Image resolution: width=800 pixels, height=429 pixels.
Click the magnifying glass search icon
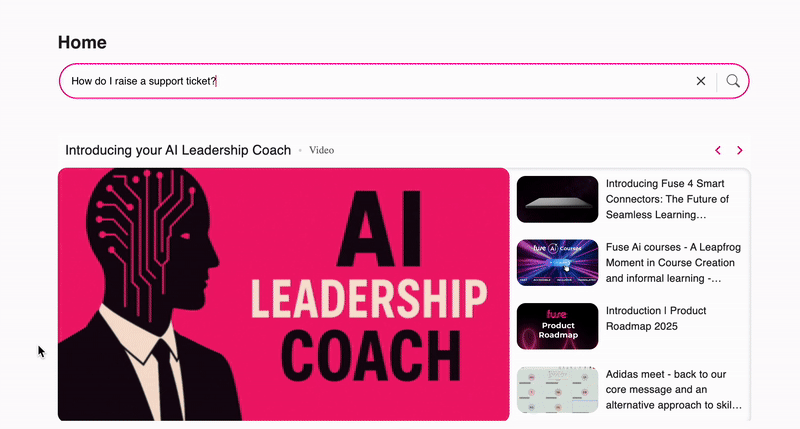tap(733, 81)
